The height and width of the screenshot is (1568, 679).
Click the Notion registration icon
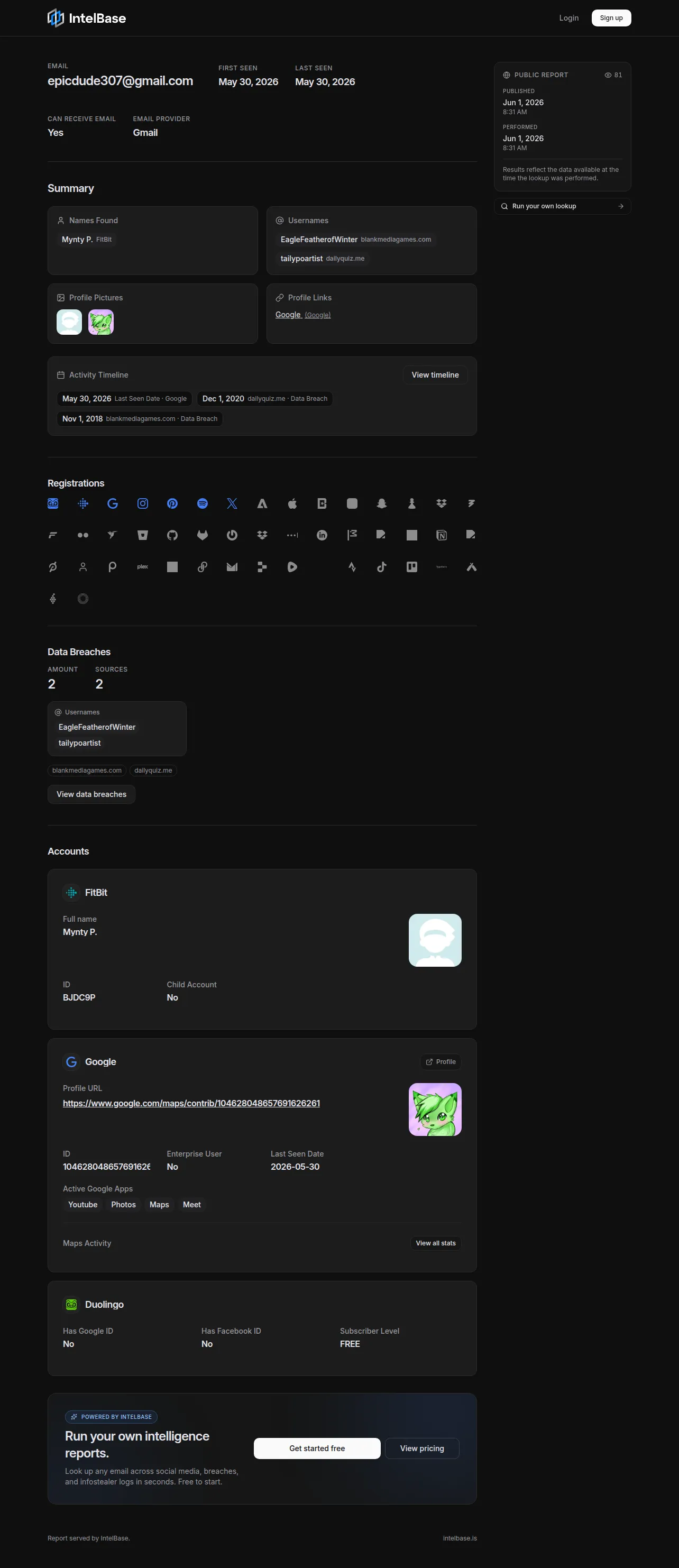442,535
